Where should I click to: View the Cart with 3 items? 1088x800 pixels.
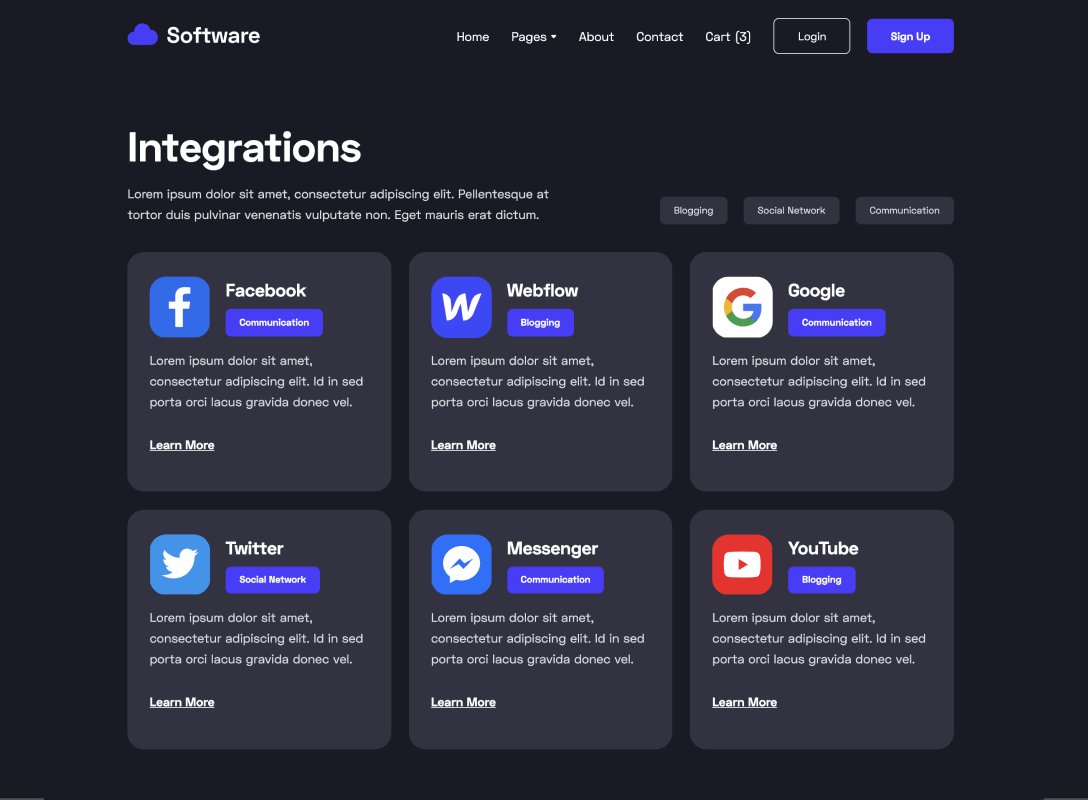(727, 36)
